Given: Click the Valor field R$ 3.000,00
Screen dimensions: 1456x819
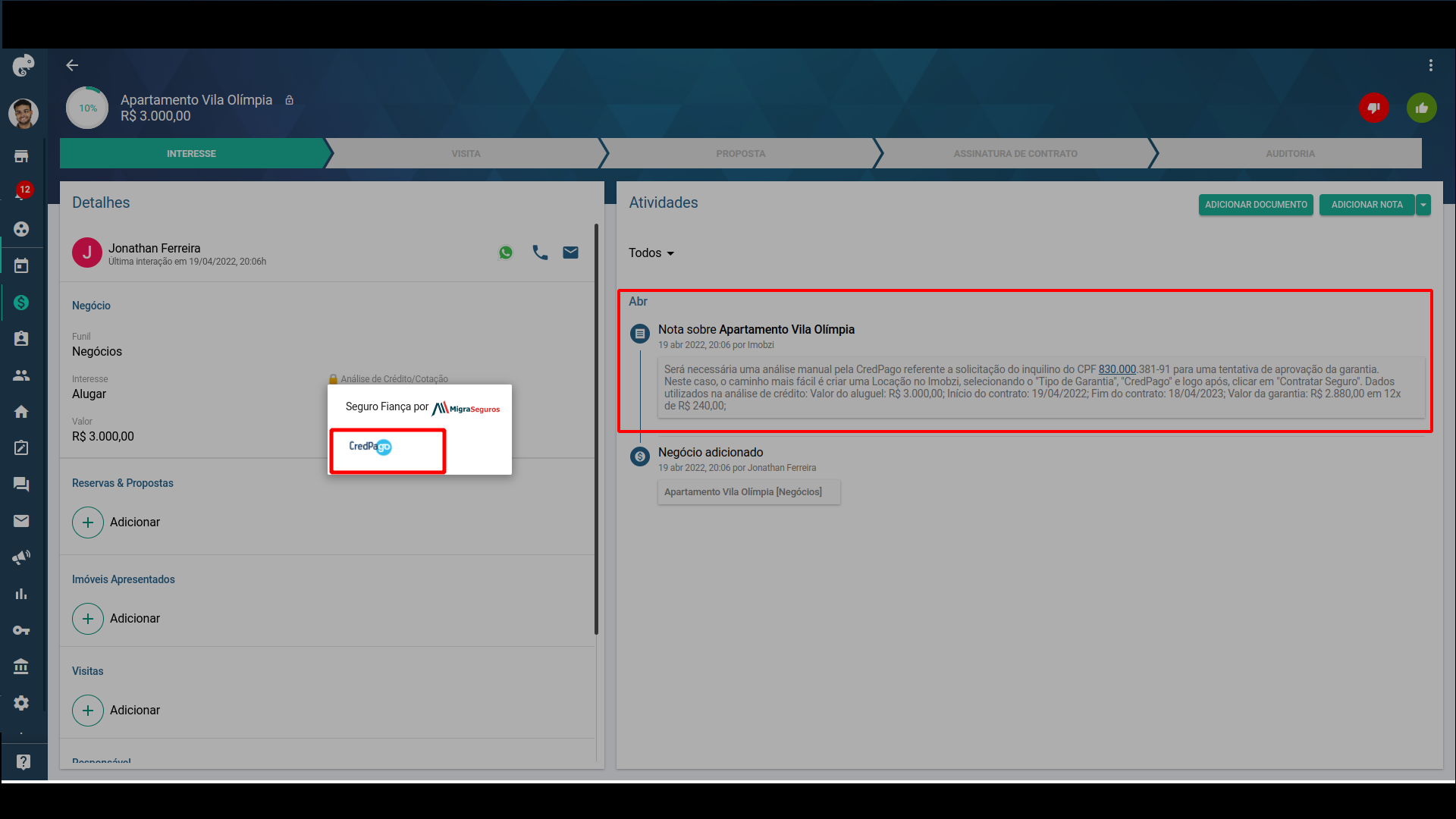Looking at the screenshot, I should [103, 437].
